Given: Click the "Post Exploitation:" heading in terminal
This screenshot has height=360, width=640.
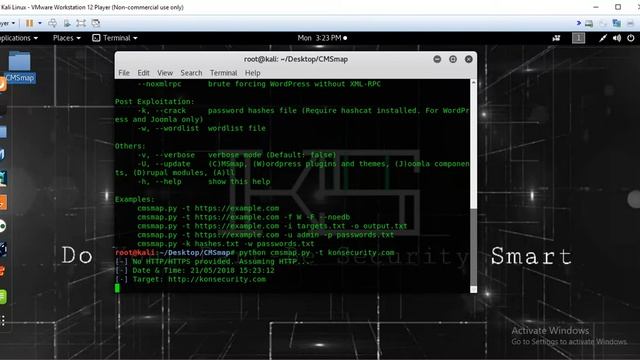Looking at the screenshot, I should [x=155, y=102].
